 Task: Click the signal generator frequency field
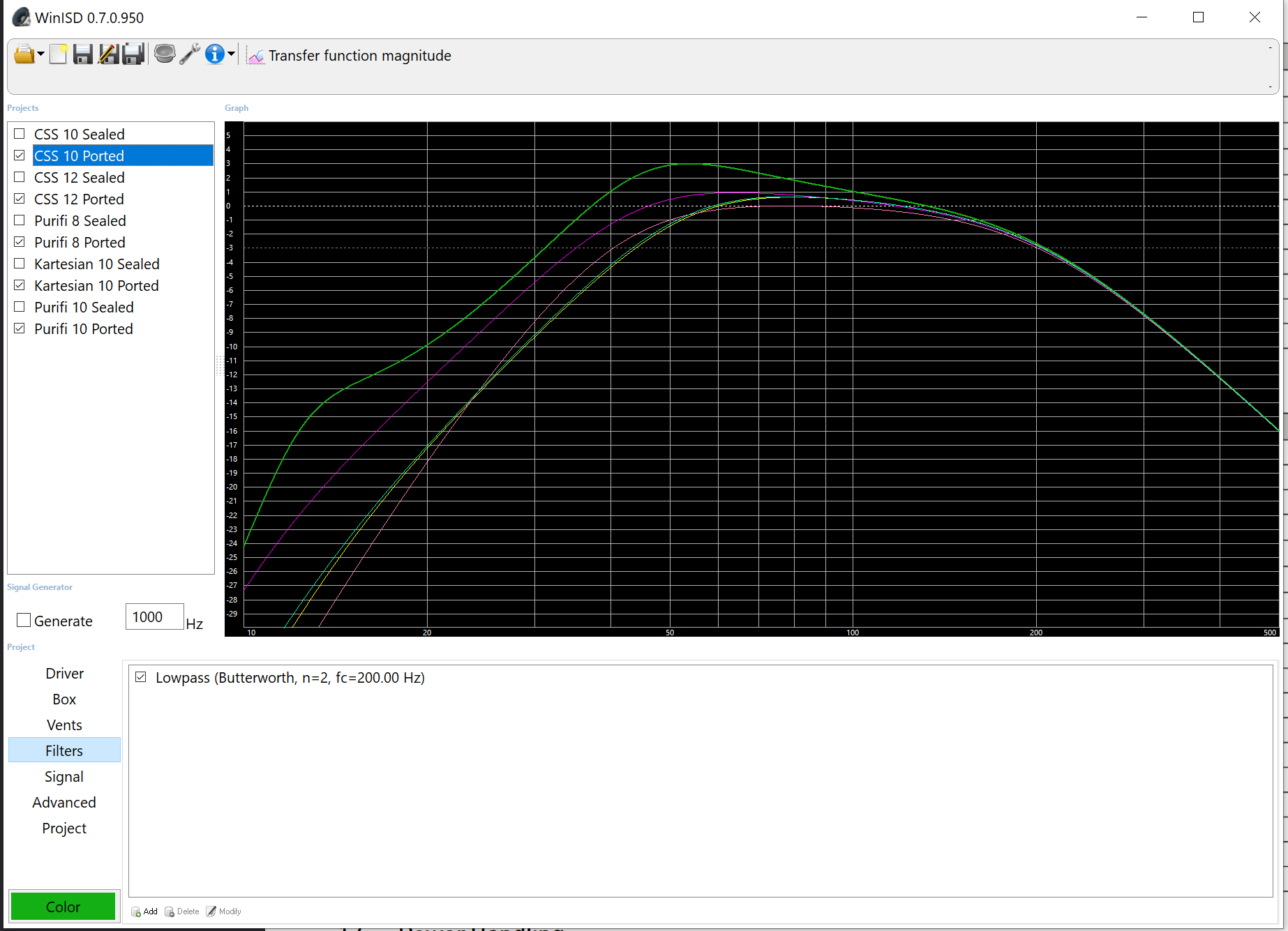click(x=154, y=616)
